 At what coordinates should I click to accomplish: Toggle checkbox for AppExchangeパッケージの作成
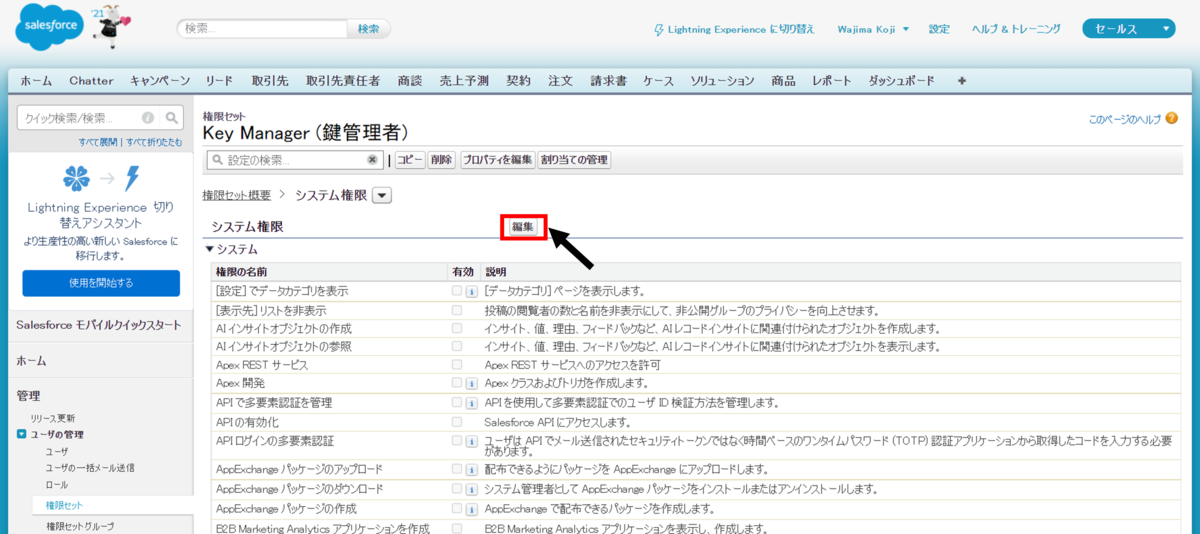(457, 508)
